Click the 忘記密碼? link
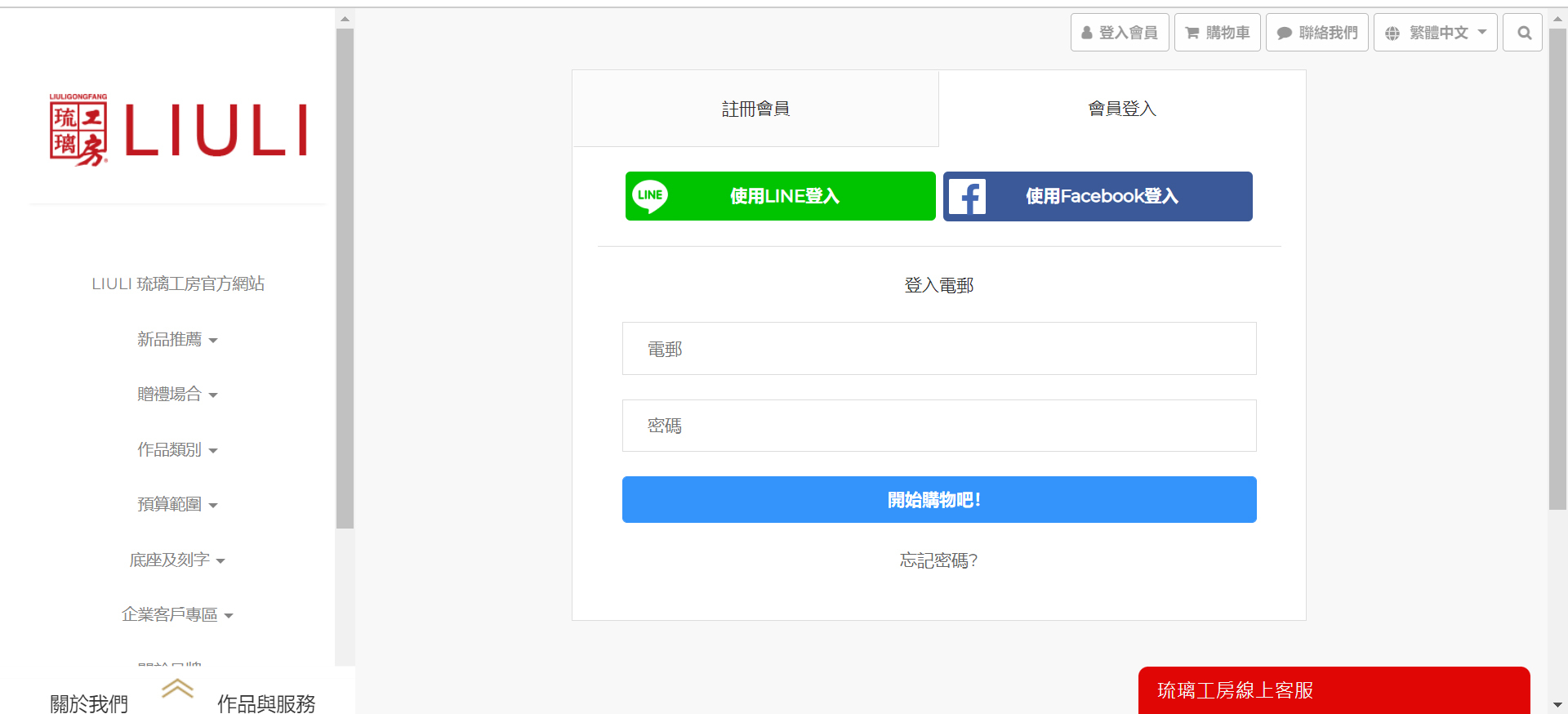 click(x=938, y=560)
